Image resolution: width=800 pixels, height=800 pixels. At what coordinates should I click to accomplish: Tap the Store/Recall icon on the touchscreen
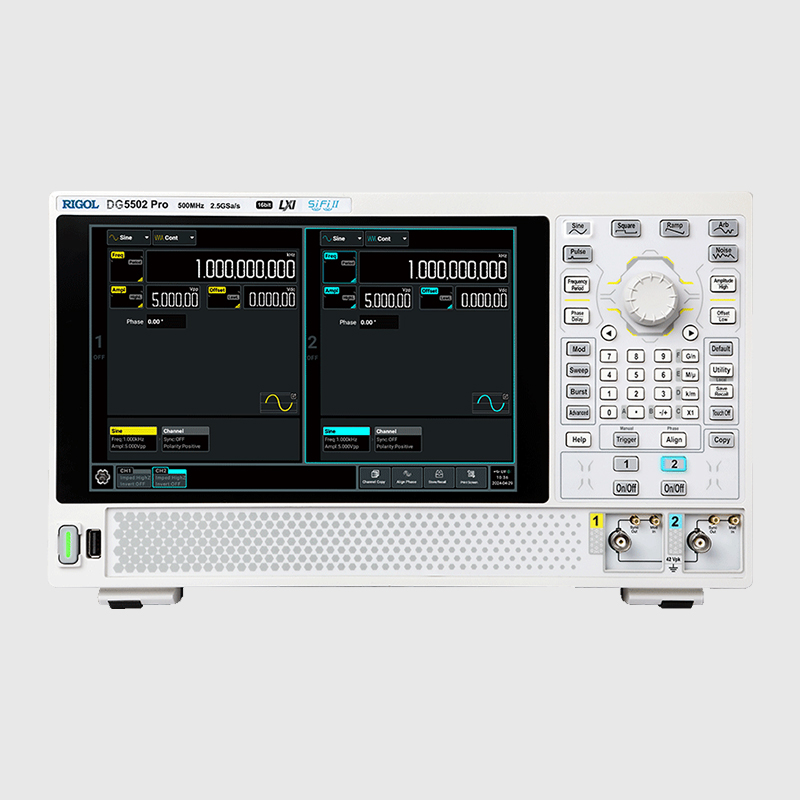coord(438,477)
